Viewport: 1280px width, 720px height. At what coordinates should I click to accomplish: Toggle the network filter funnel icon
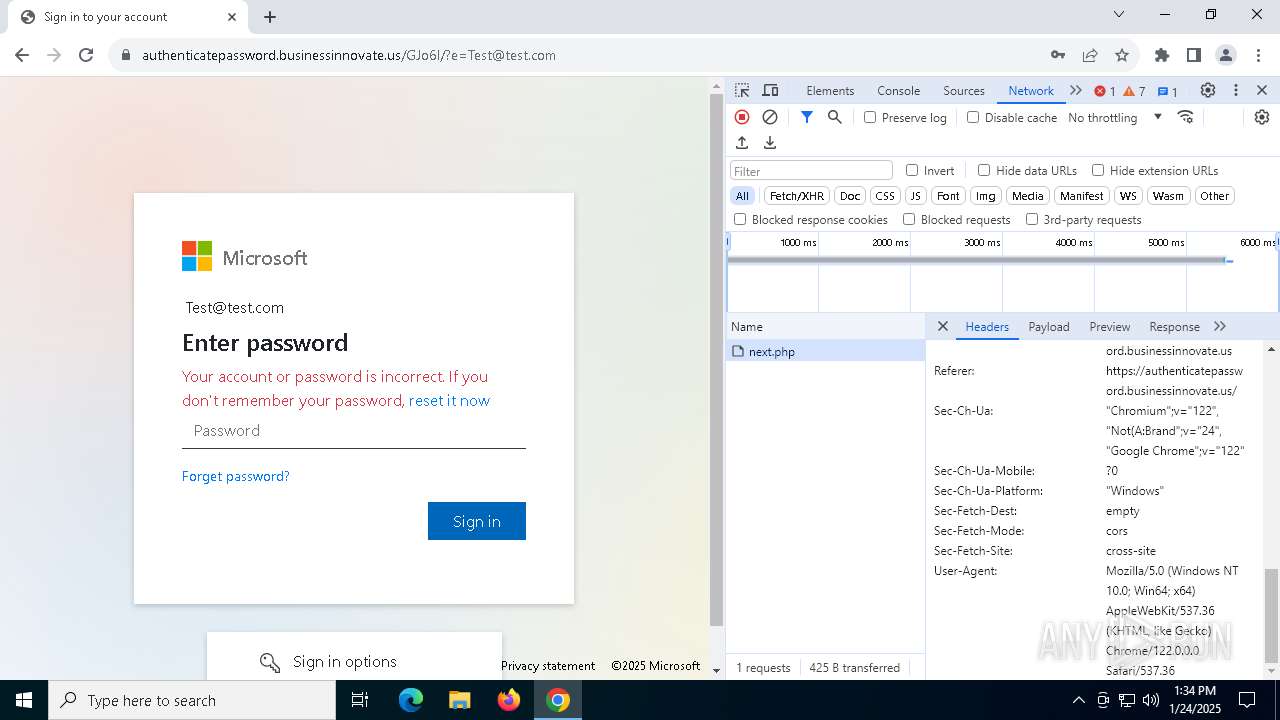coord(807,117)
